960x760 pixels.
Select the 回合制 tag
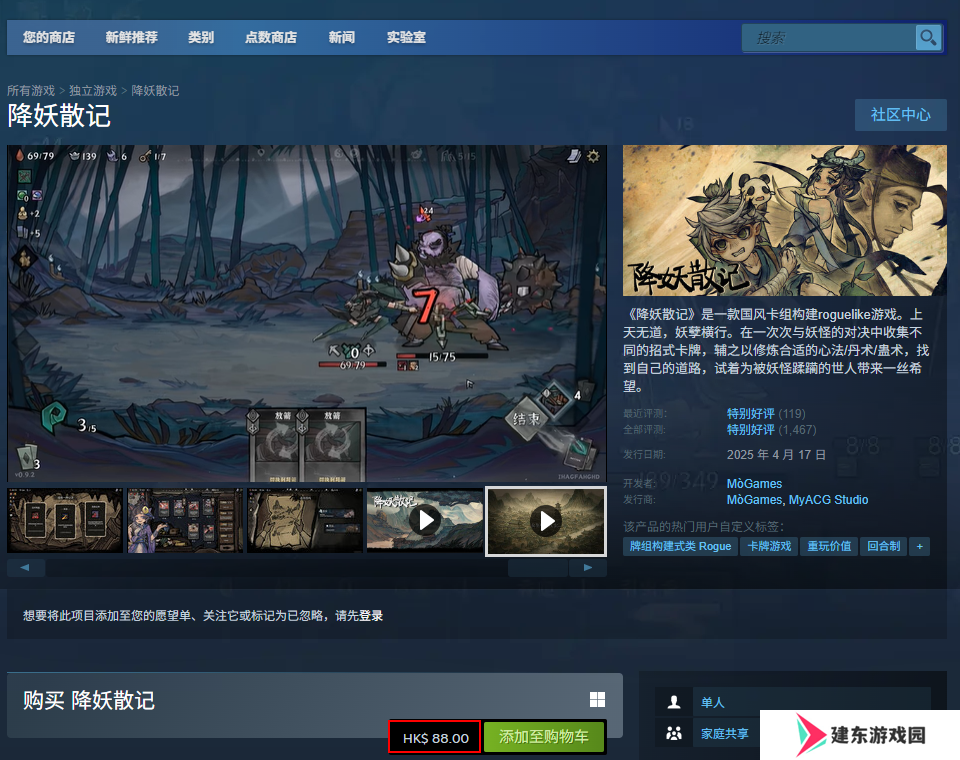pyautogui.click(x=883, y=546)
